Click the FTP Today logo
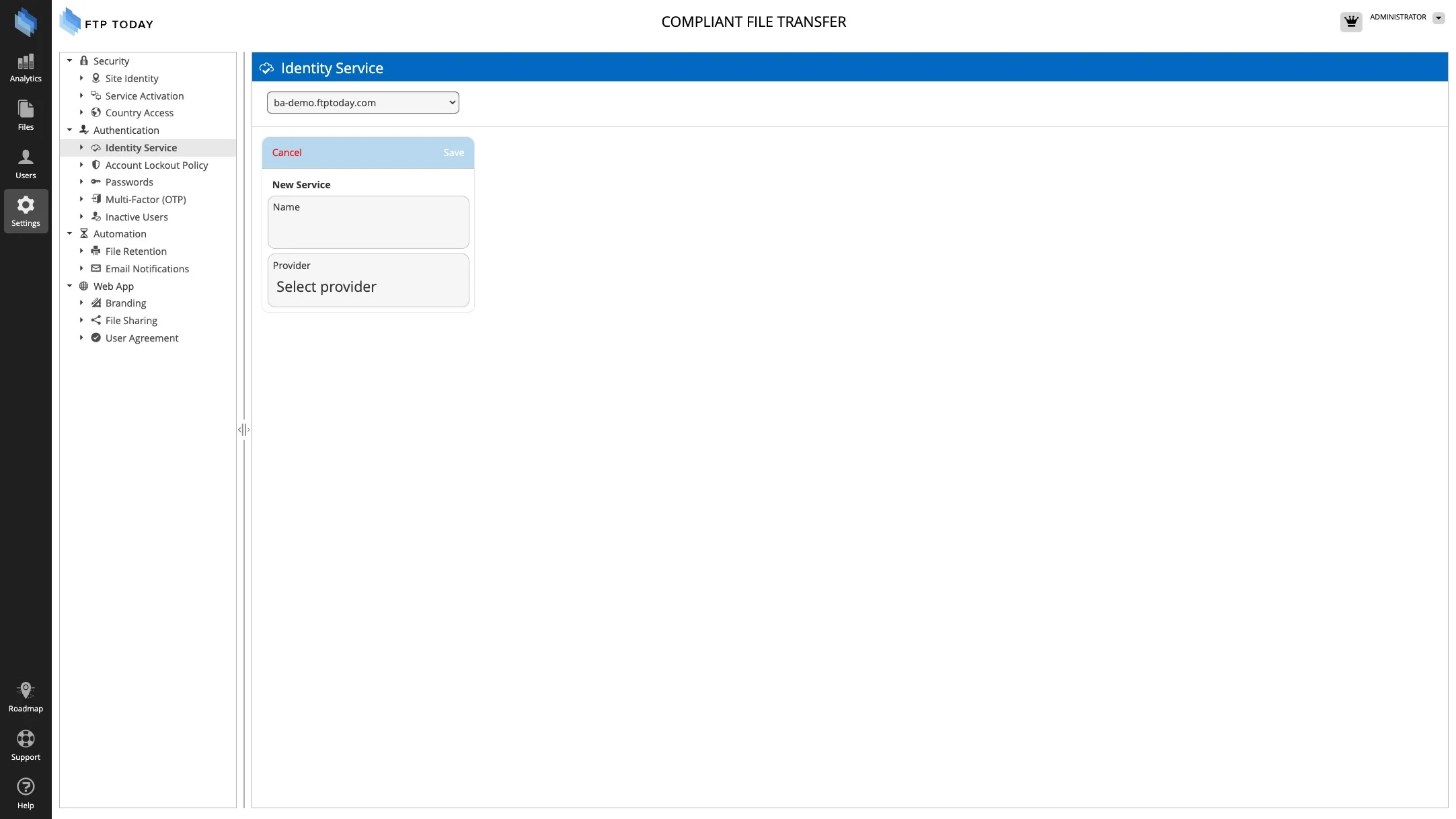The width and height of the screenshot is (1456, 819). pyautogui.click(x=108, y=23)
